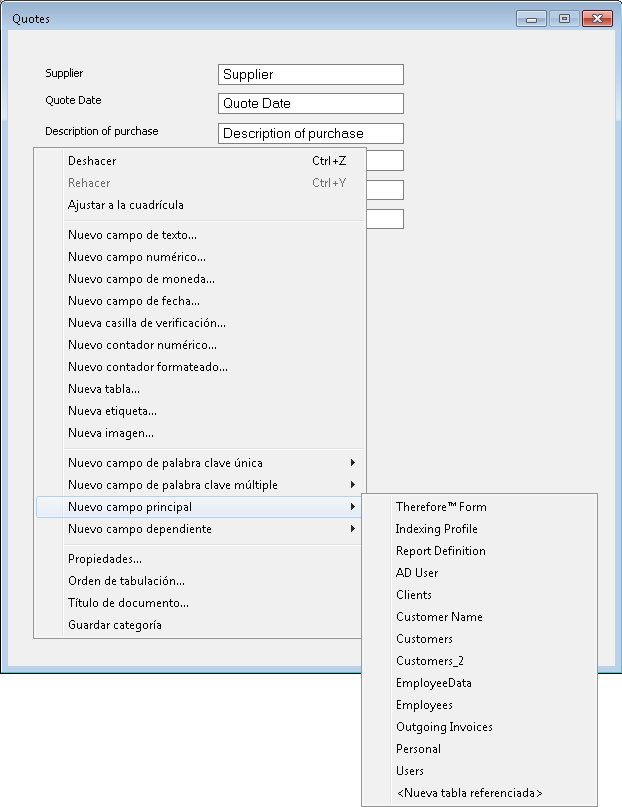Screen dimensions: 622x807
Task: Open Orden de tabulación...
Action: pos(201,581)
